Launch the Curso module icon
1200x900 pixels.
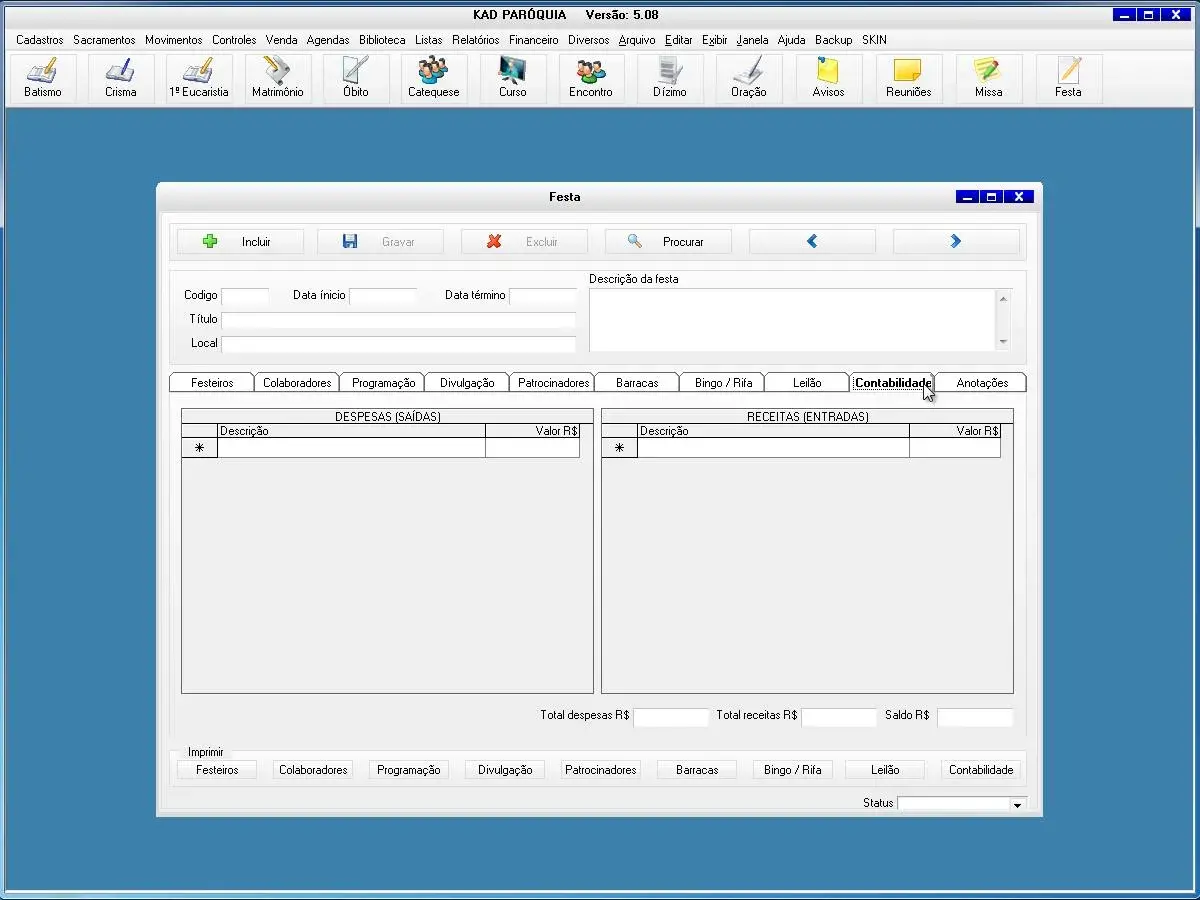click(x=513, y=79)
